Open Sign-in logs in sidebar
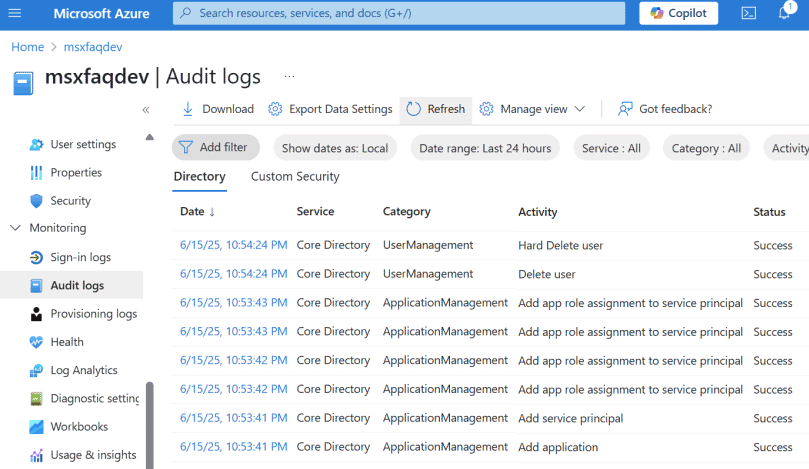 pyautogui.click(x=80, y=257)
